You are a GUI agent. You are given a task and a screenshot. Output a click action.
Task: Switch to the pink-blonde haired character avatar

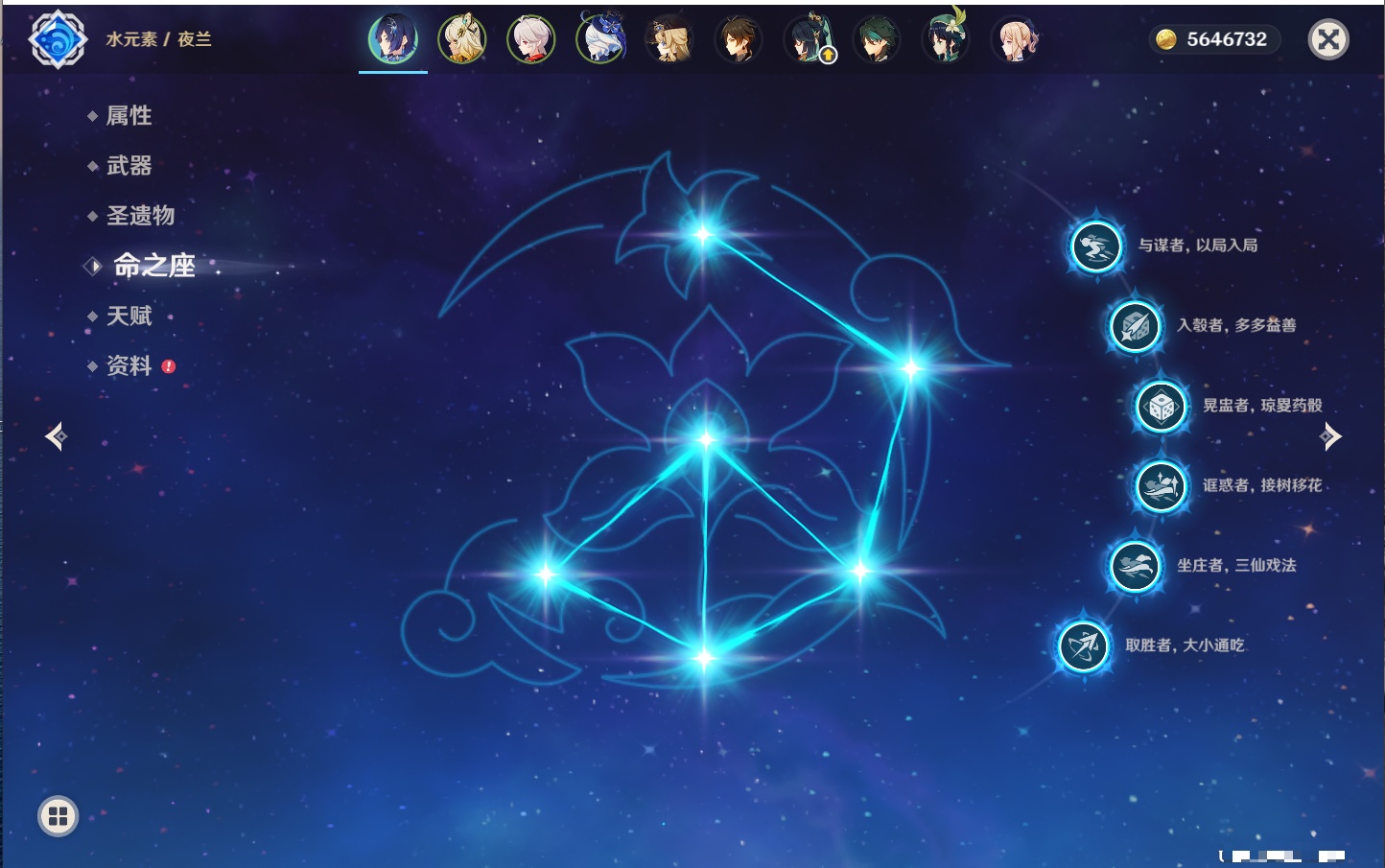(1015, 39)
